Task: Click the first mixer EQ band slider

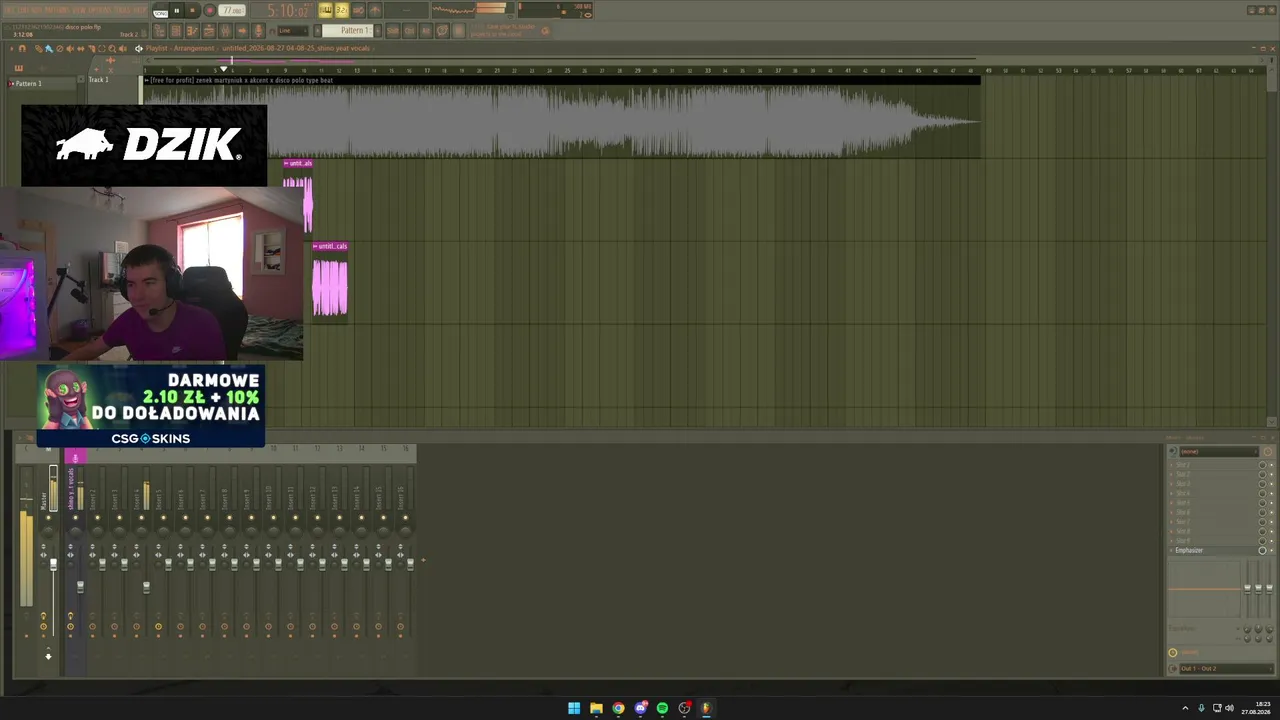Action: pyautogui.click(x=1247, y=589)
